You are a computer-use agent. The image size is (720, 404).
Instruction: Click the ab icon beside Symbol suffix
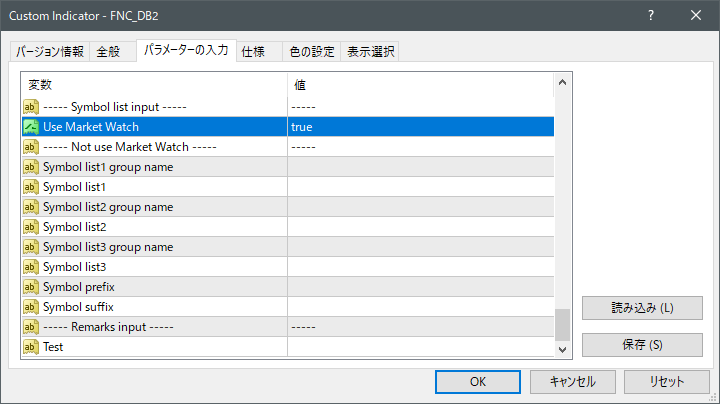[x=31, y=307]
